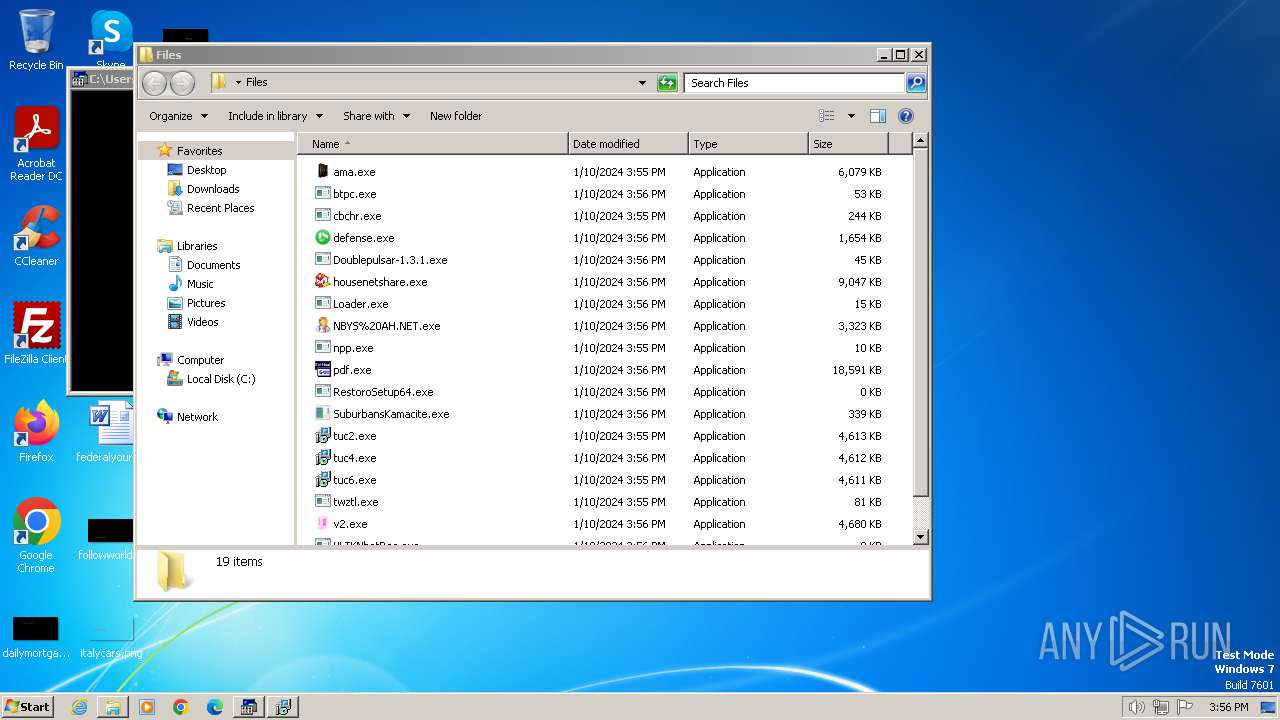1280x720 pixels.
Task: Click the taskbar clock 3:56 PM
Action: [1229, 707]
